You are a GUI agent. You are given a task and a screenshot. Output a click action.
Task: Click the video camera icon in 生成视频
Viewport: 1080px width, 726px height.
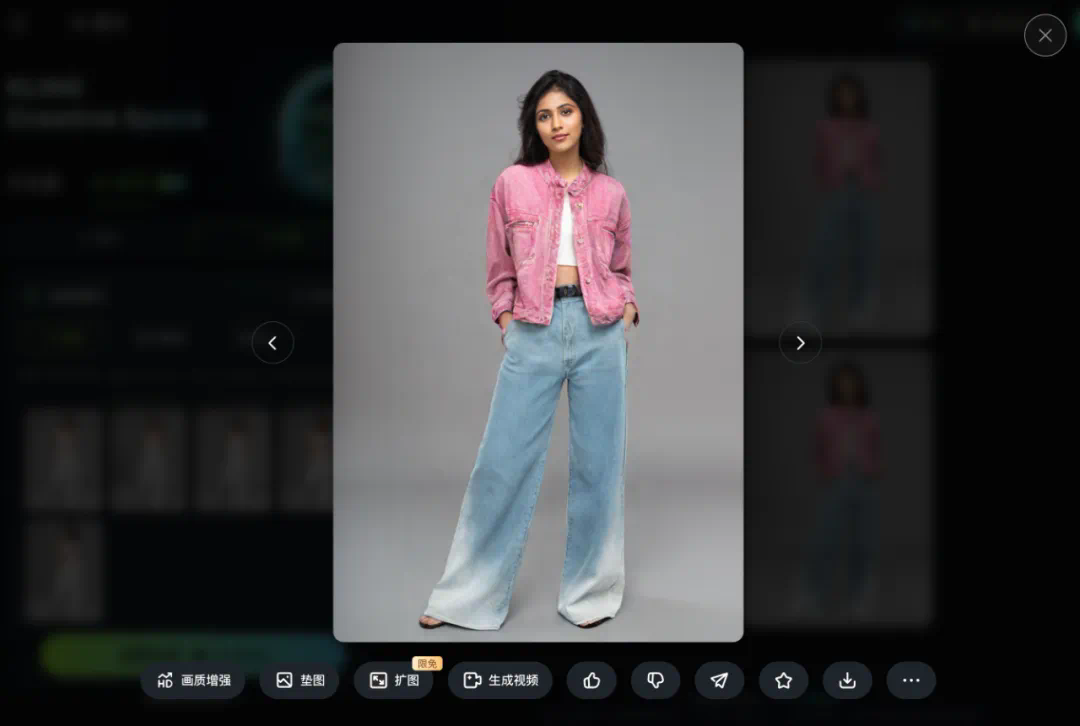coord(472,681)
